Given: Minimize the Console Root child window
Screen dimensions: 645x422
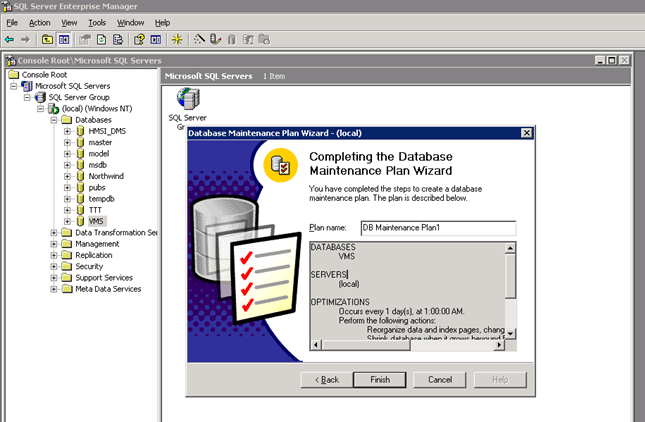Looking at the screenshot, I should point(600,60).
